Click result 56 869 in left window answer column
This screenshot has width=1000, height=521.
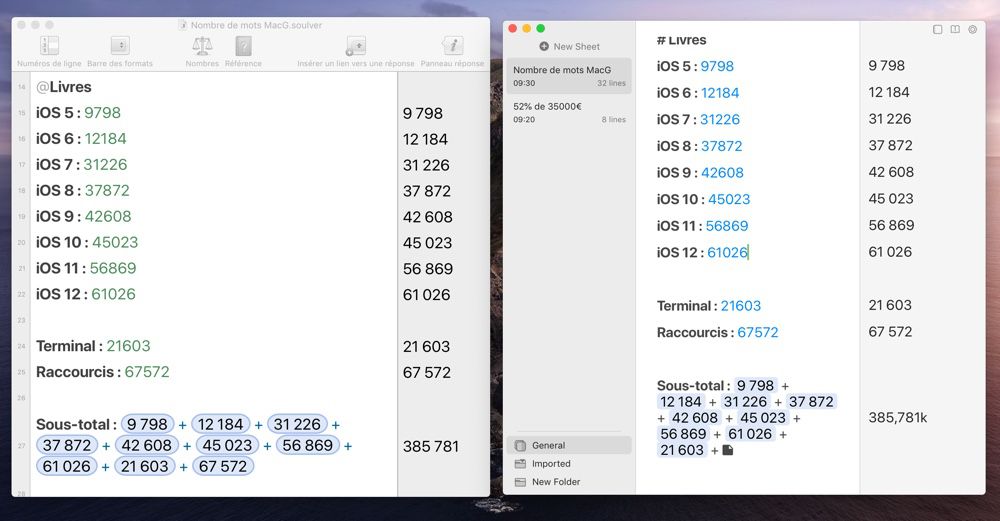pos(427,268)
